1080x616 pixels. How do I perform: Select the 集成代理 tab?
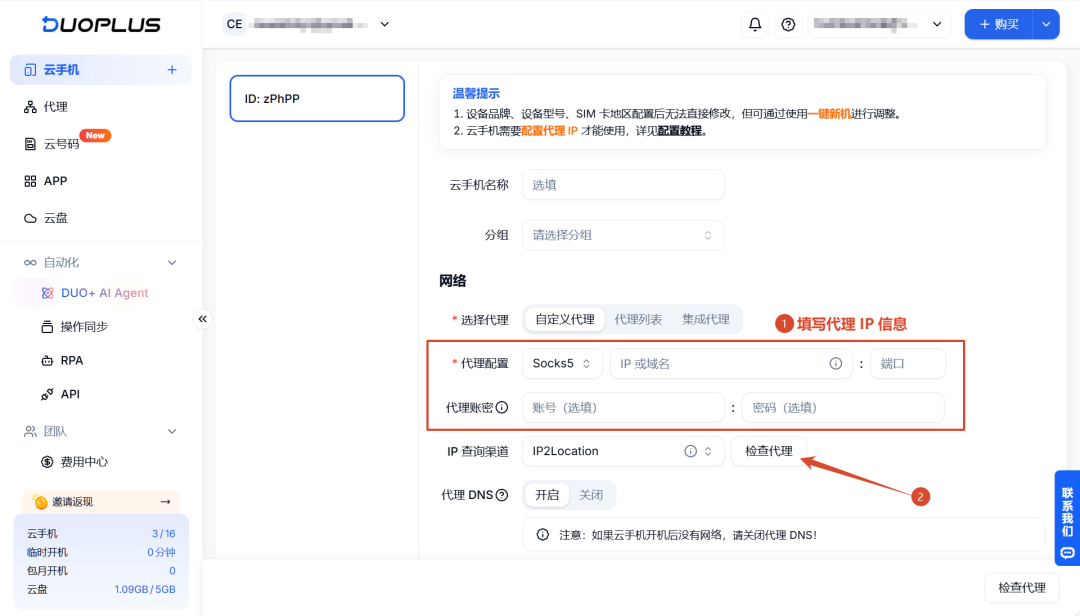(x=705, y=320)
